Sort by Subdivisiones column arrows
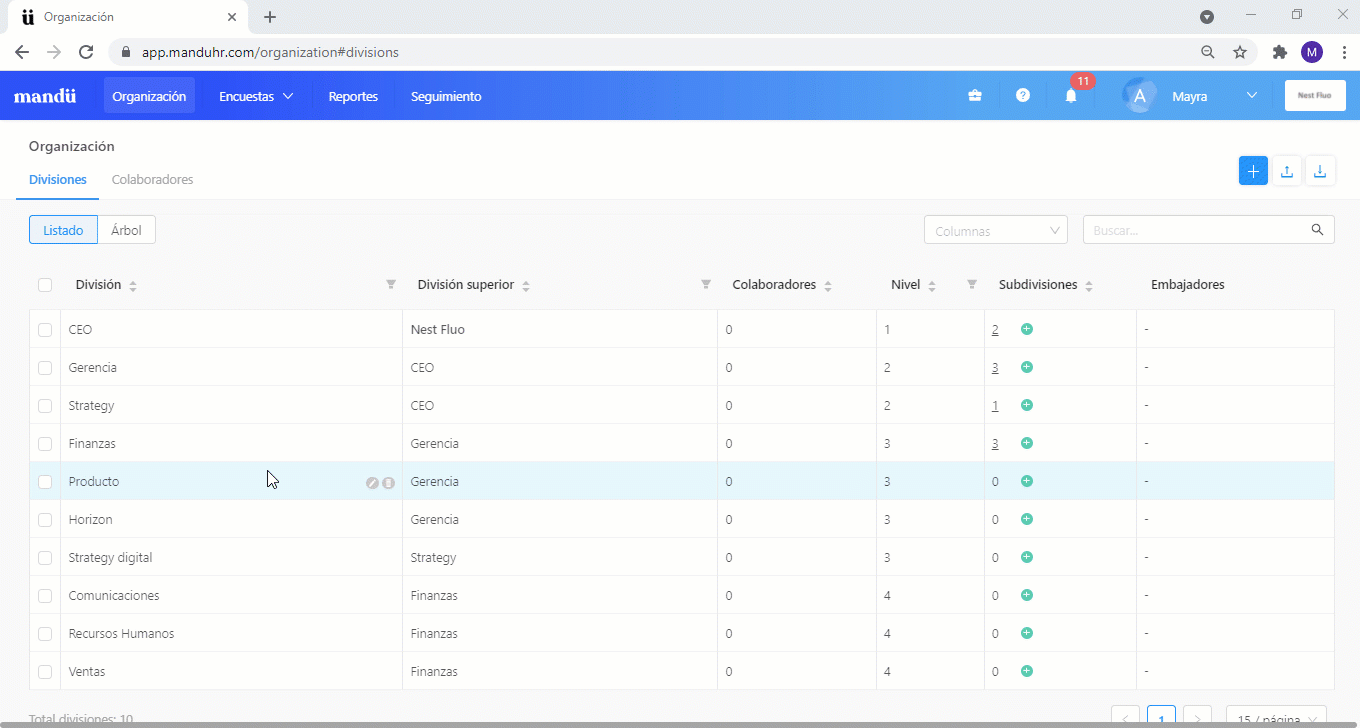The height and width of the screenshot is (728, 1360). (x=1089, y=286)
